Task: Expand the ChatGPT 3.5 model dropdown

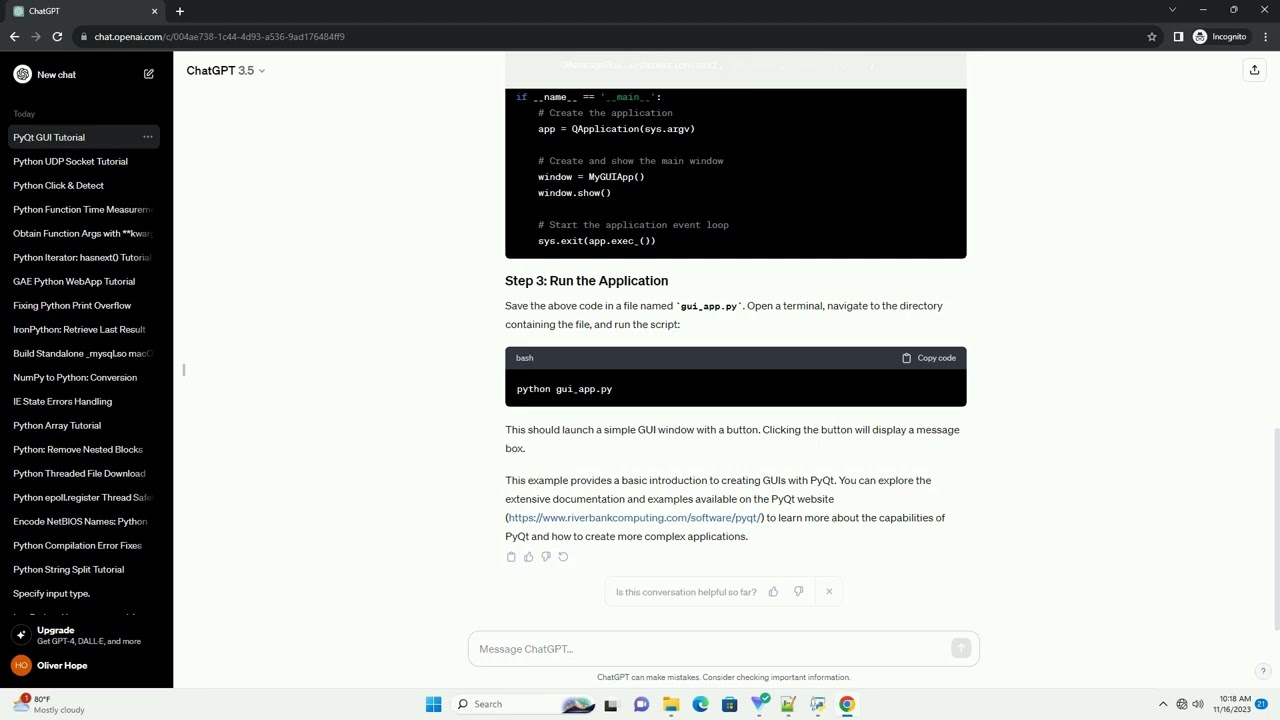Action: coord(226,71)
